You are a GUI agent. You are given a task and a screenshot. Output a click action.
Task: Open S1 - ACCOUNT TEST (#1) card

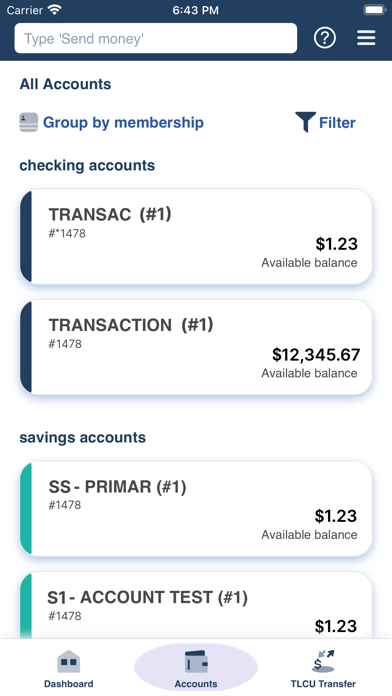coord(196,605)
